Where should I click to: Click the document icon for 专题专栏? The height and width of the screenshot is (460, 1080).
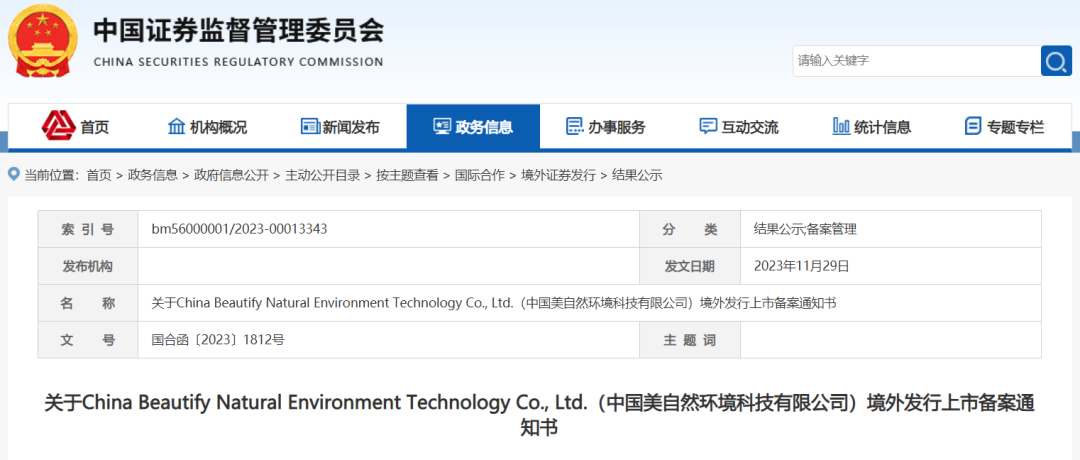[973, 127]
